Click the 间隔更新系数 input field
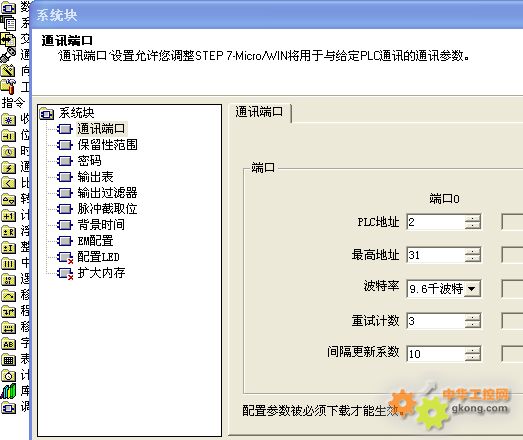This screenshot has width=523, height=440. point(436,354)
